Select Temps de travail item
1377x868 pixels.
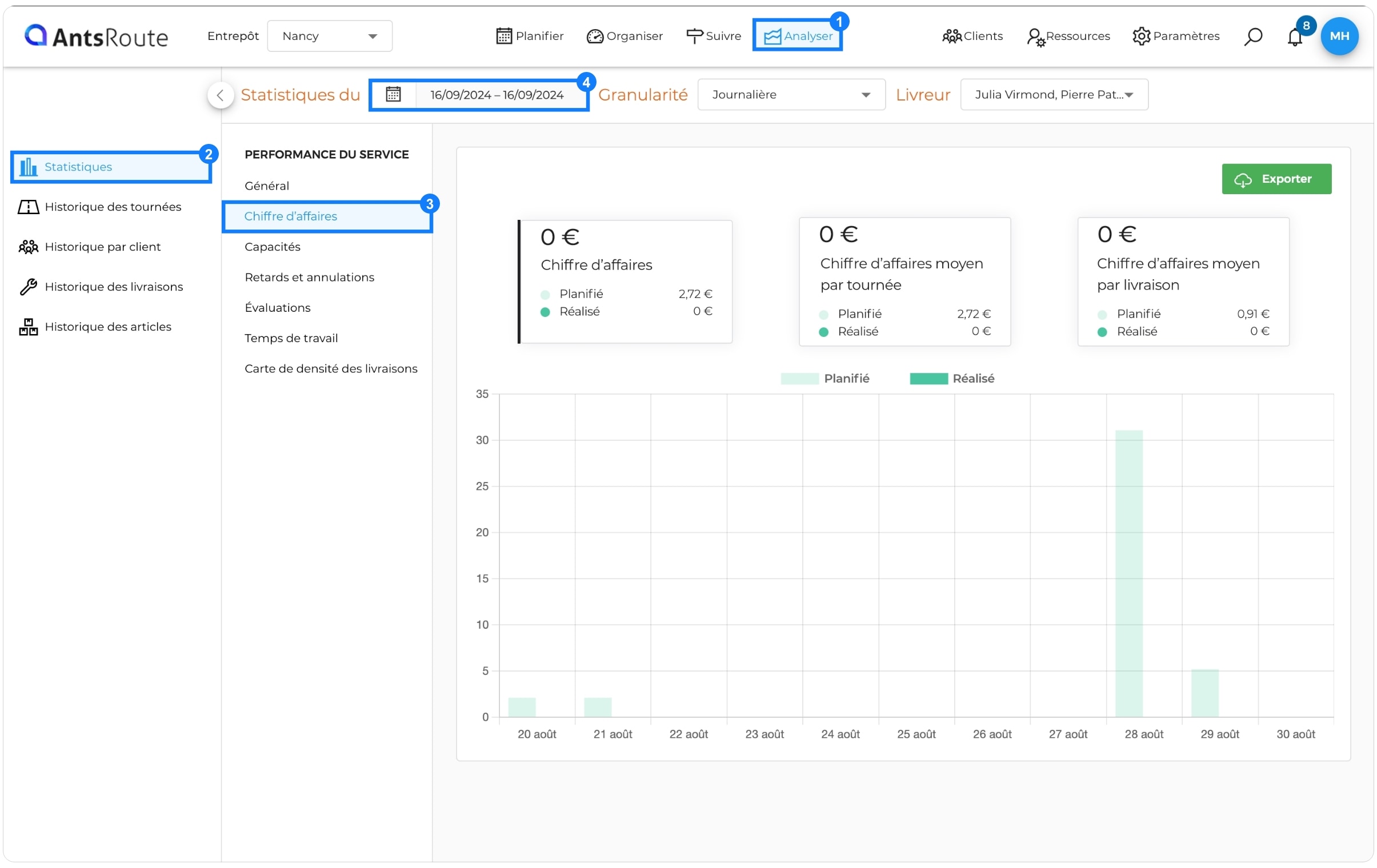point(291,338)
